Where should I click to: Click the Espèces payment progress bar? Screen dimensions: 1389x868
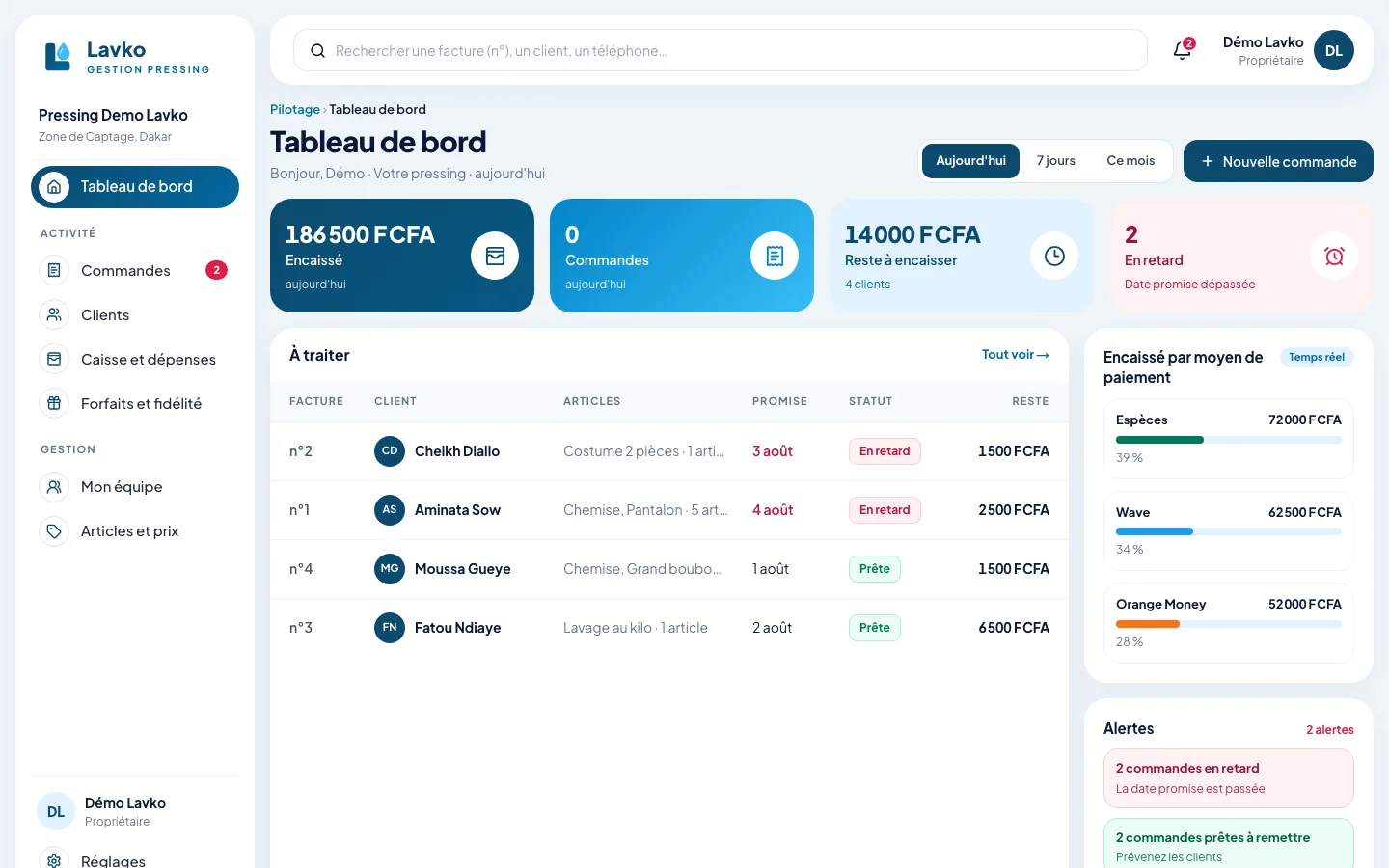[x=1229, y=440]
